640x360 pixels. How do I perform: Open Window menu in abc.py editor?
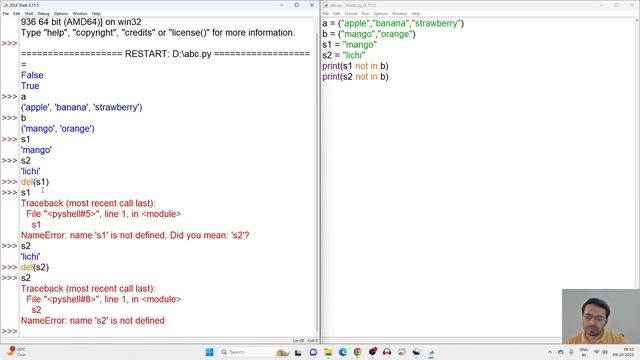pos(400,13)
